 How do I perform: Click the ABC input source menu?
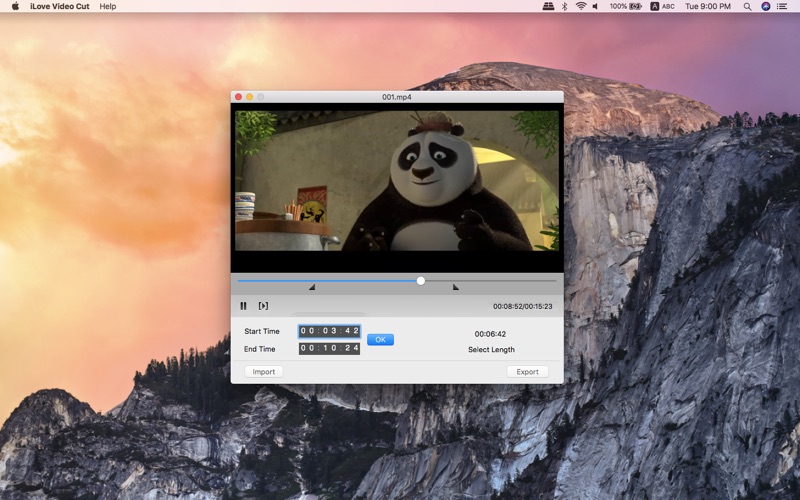click(662, 6)
